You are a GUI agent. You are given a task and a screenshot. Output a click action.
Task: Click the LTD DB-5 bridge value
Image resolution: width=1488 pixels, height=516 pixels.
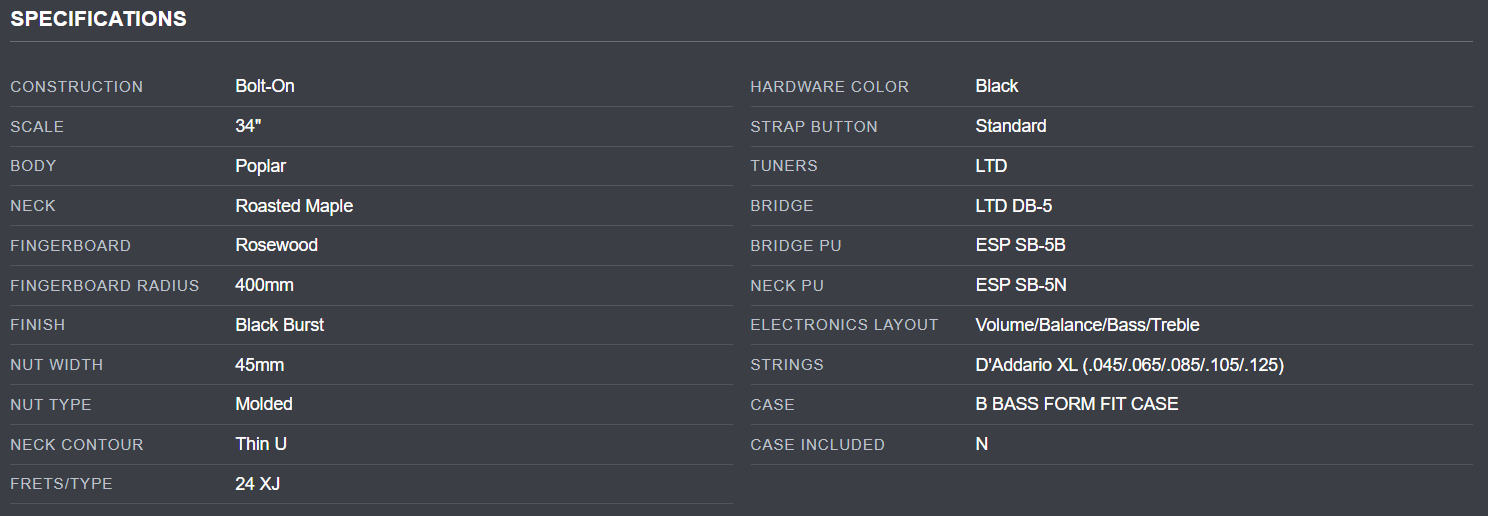click(1014, 206)
